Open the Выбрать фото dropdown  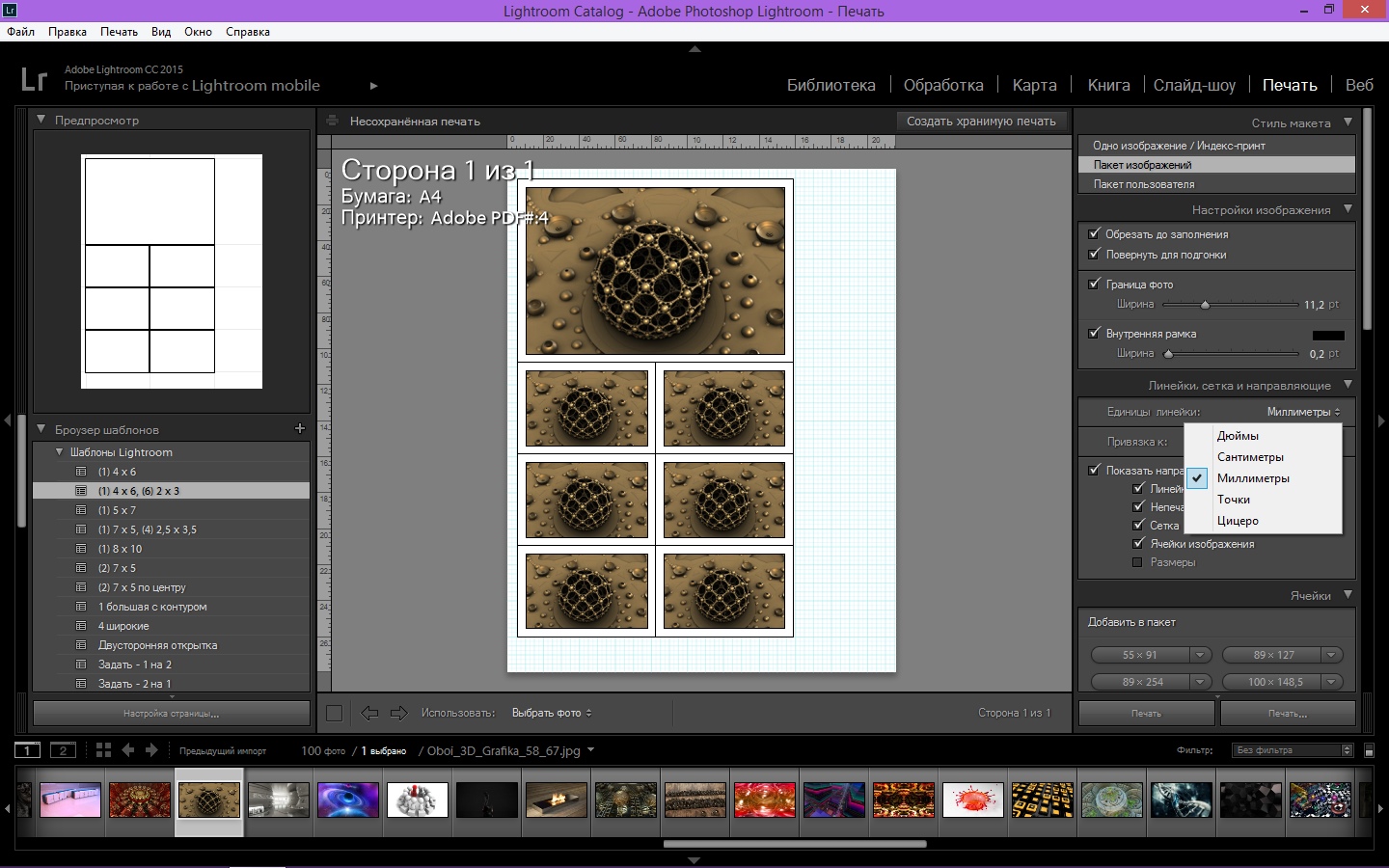point(551,713)
